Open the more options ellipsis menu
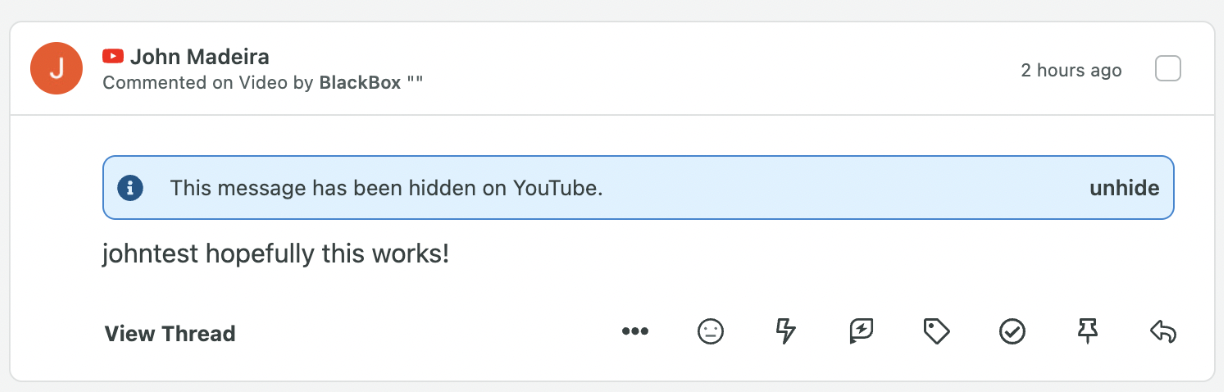Viewport: 1224px width, 392px height. [x=635, y=332]
